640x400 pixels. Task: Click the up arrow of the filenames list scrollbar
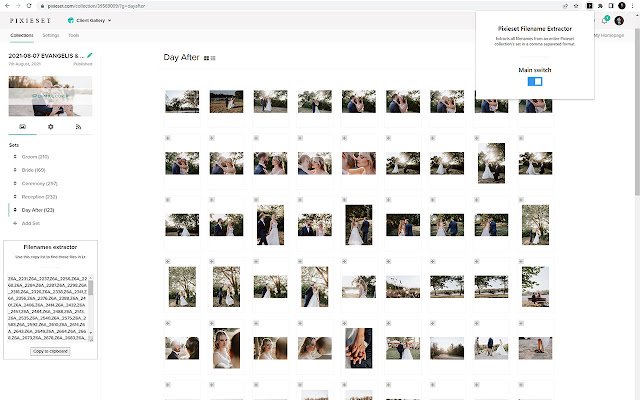(91, 278)
